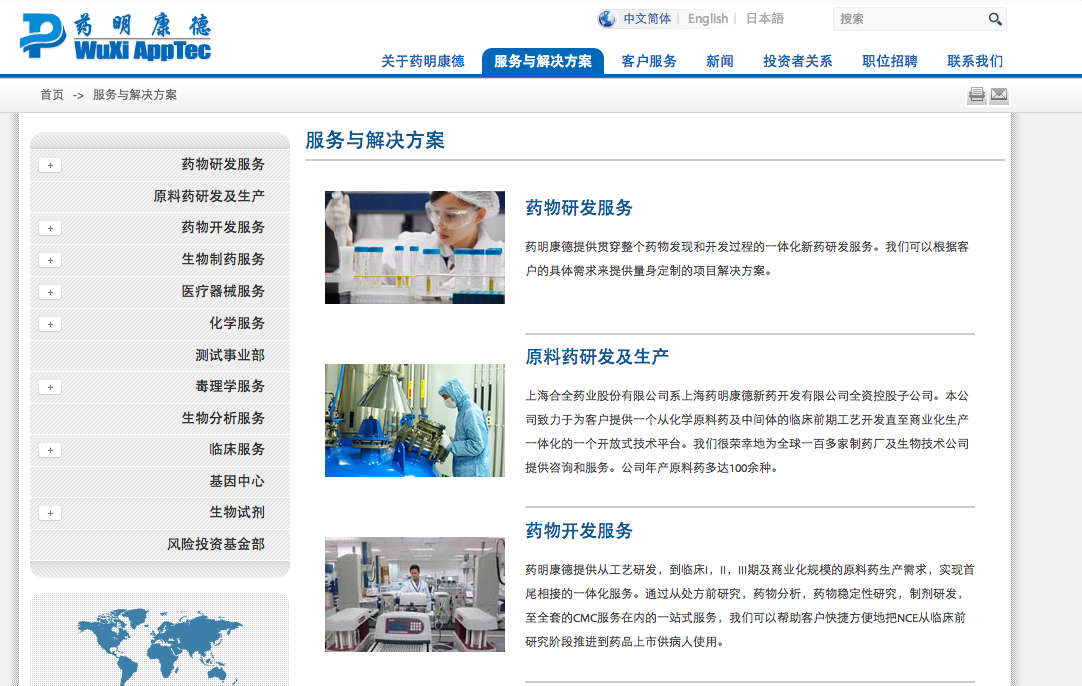Switch language to 中文简体
Image resolution: width=1082 pixels, height=686 pixels.
(647, 19)
